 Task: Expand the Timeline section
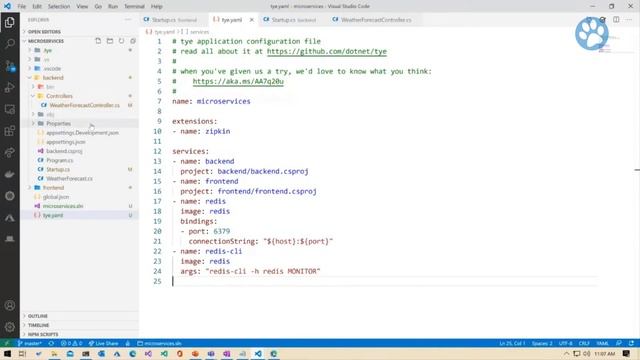pyautogui.click(x=38, y=325)
